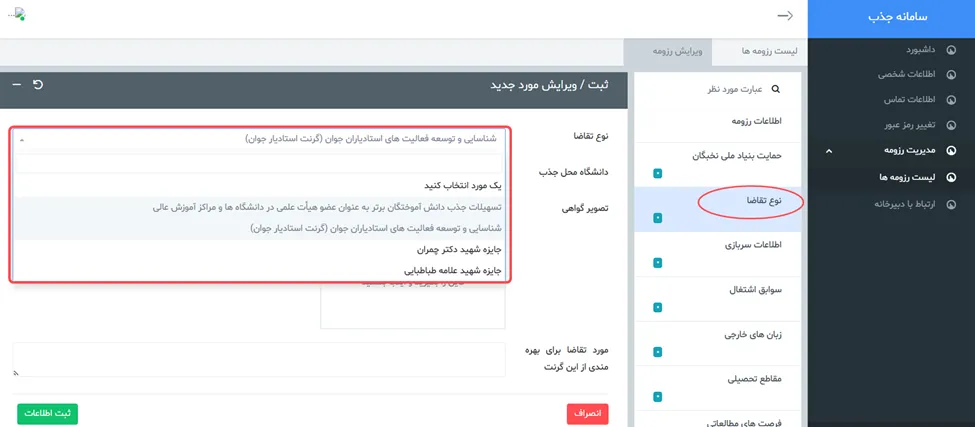Click the اطلاعات شخصی sidebar icon
The height and width of the screenshot is (427, 975).
pyautogui.click(x=951, y=75)
